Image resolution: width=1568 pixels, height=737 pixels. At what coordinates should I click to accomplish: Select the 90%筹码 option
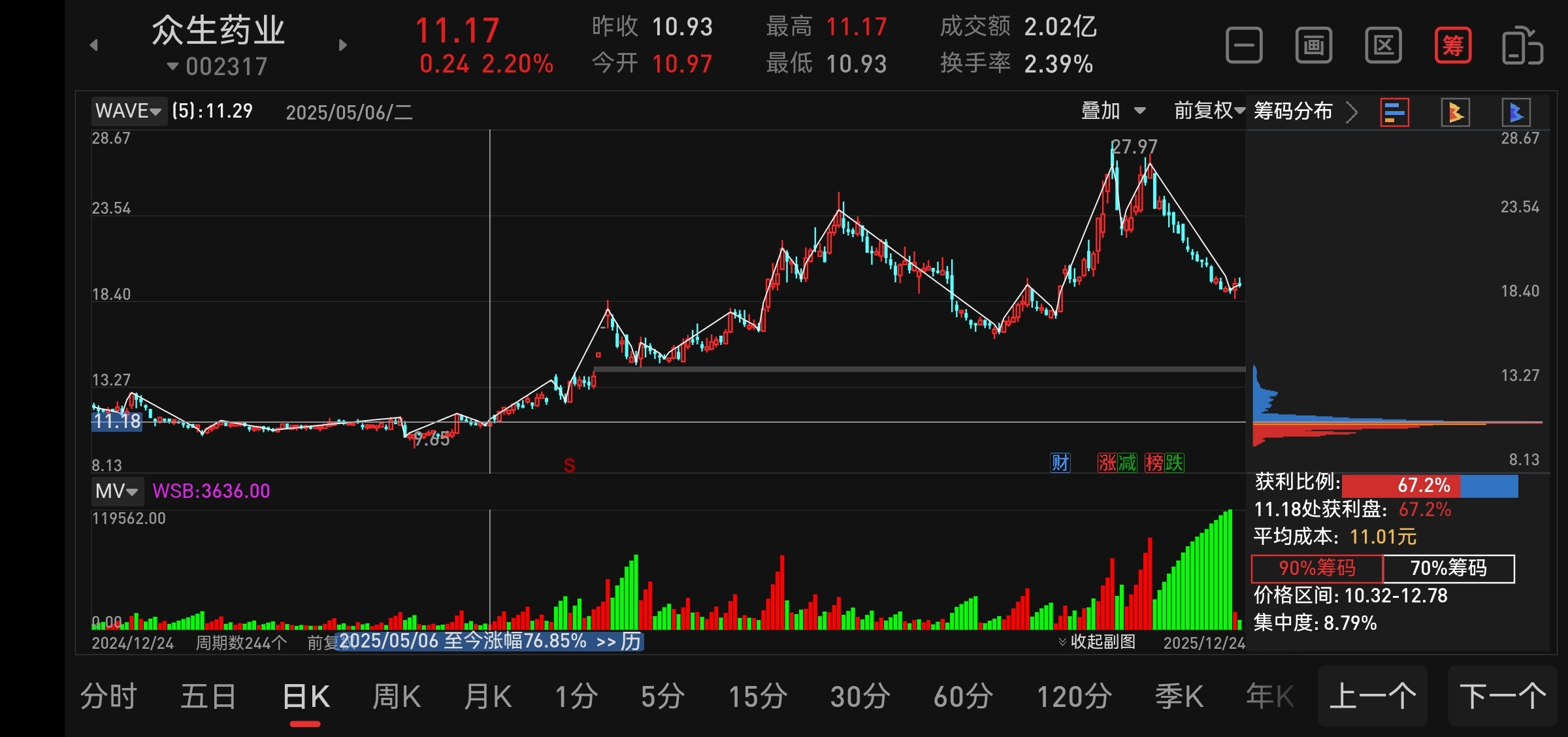(1316, 568)
